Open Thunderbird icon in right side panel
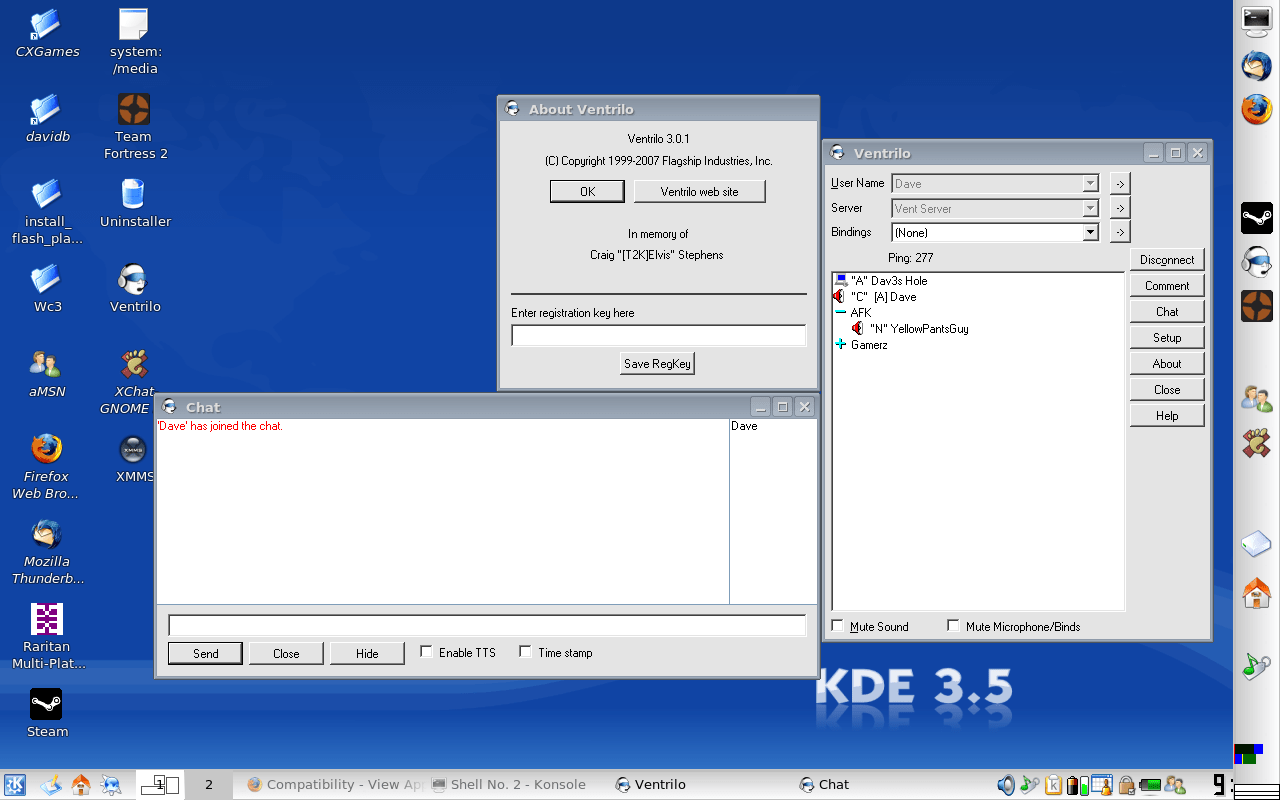1280x800 pixels. 1256,66
